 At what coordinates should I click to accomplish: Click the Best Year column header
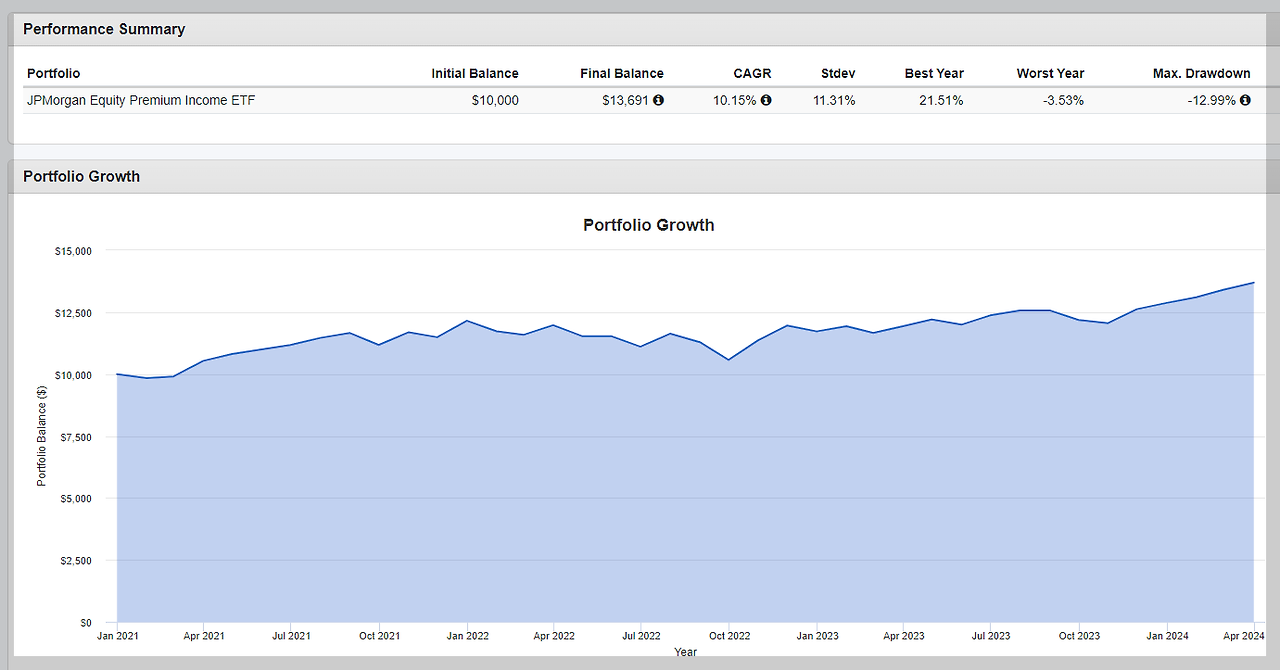934,73
